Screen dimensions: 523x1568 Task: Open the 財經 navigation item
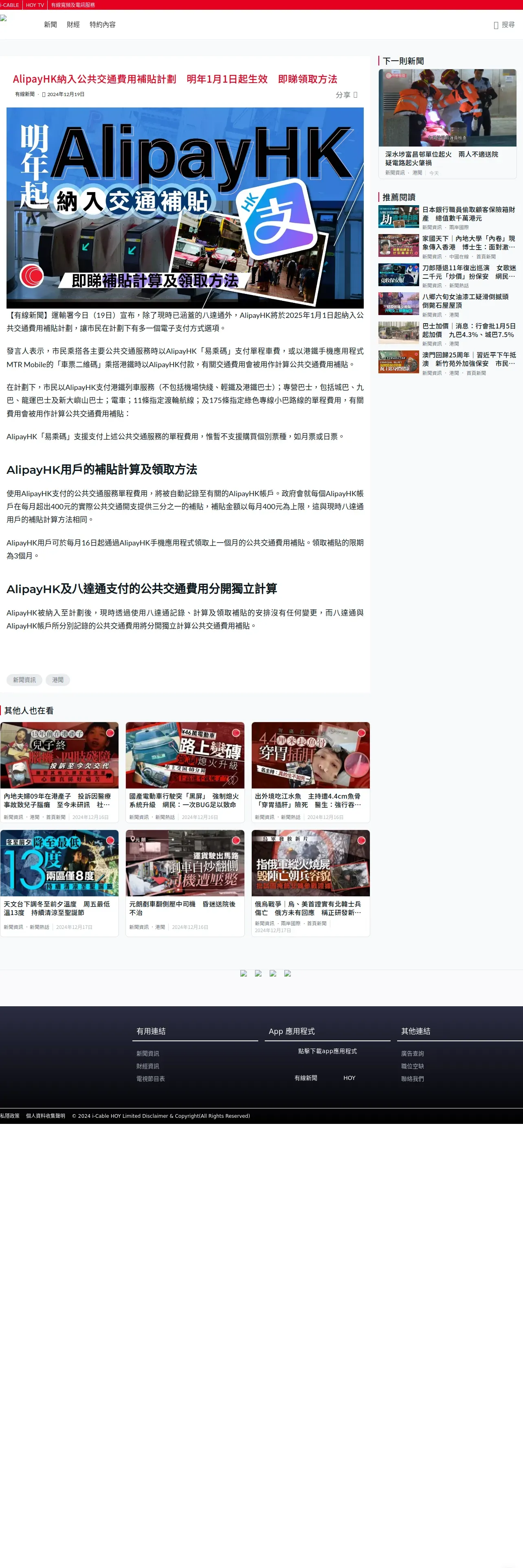pyautogui.click(x=73, y=25)
